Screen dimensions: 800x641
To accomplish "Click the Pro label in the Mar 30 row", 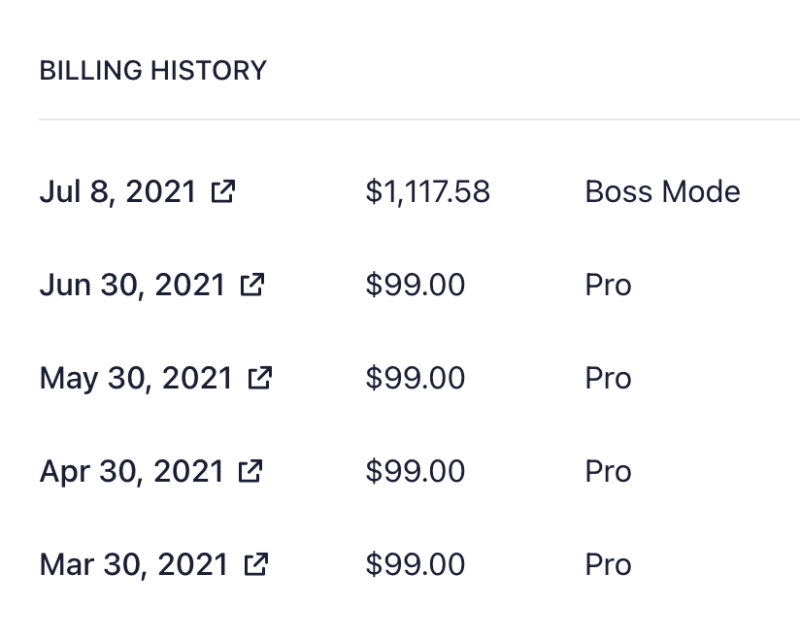I will 608,564.
